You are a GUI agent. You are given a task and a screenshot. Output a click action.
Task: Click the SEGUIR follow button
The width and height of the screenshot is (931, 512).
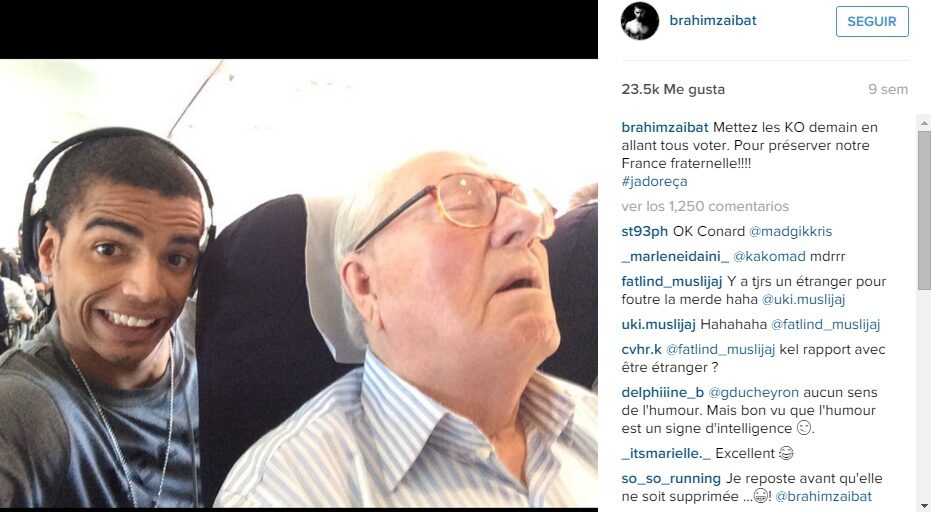coord(872,21)
